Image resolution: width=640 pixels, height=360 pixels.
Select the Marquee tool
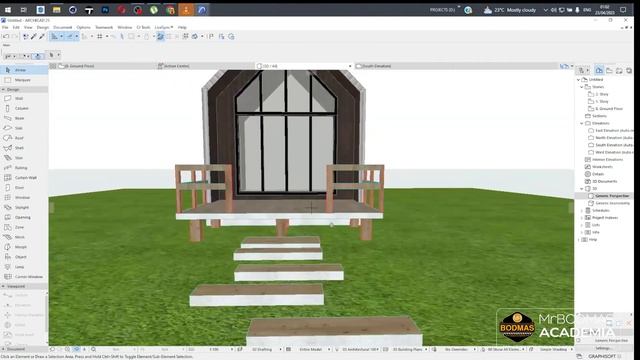point(24,80)
